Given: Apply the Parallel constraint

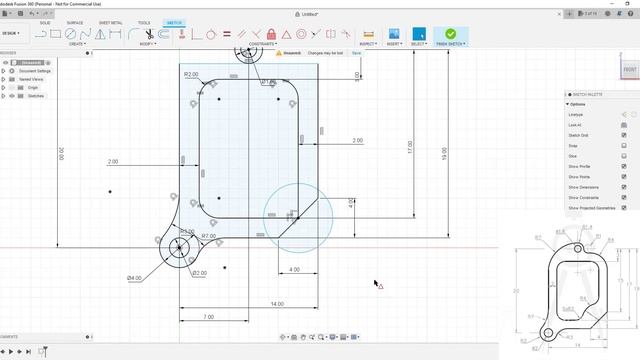Looking at the screenshot, I should [x=242, y=34].
